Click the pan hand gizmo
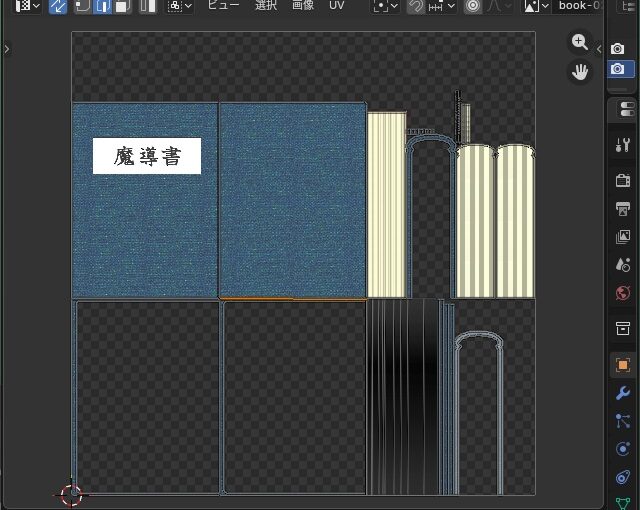Image resolution: width=640 pixels, height=510 pixels. coord(580,72)
